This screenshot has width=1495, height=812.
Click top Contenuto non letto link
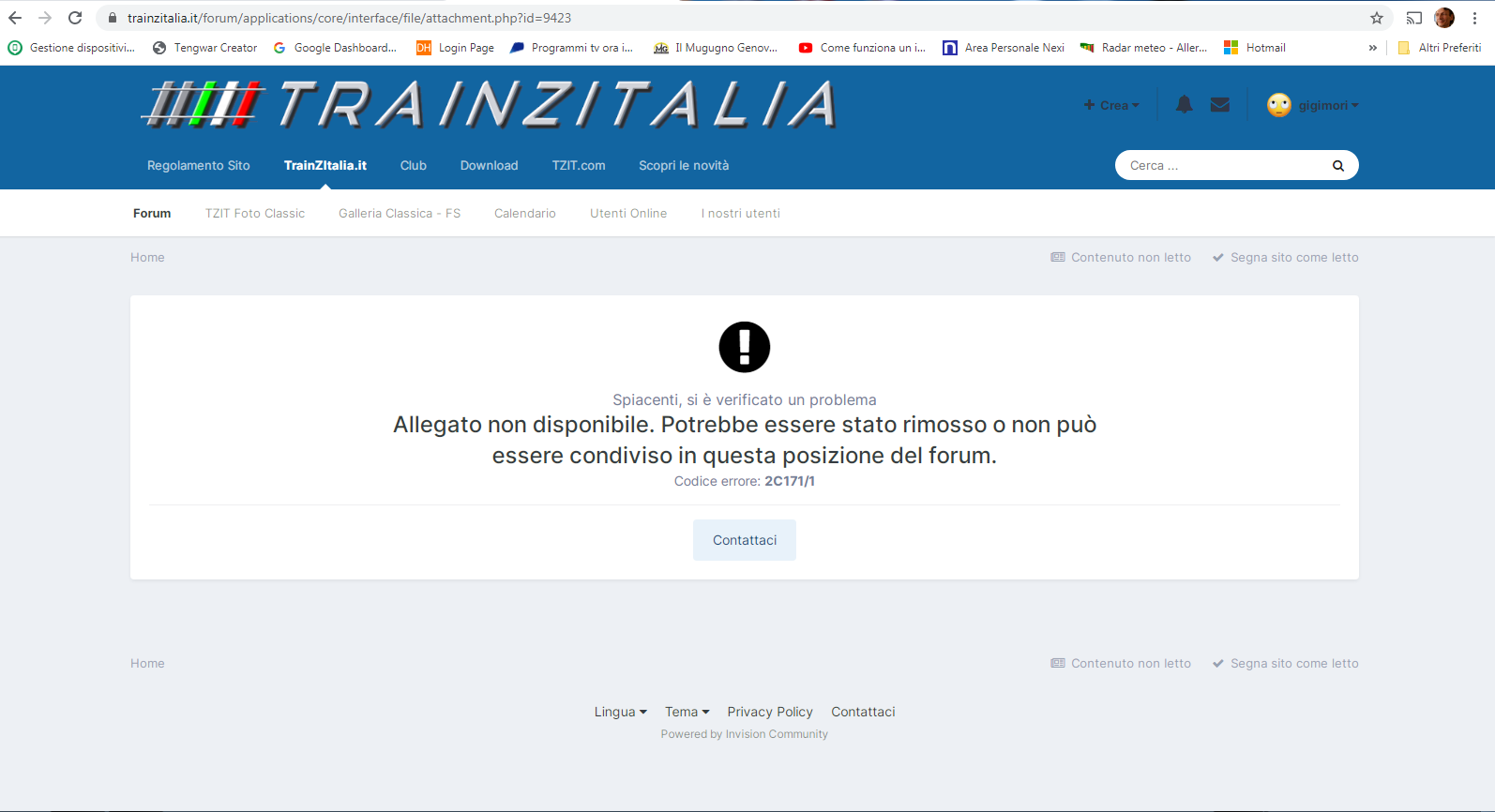[1121, 257]
